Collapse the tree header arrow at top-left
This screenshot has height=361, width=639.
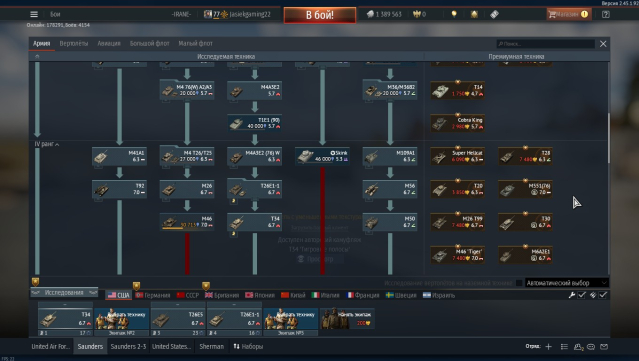coord(37,57)
